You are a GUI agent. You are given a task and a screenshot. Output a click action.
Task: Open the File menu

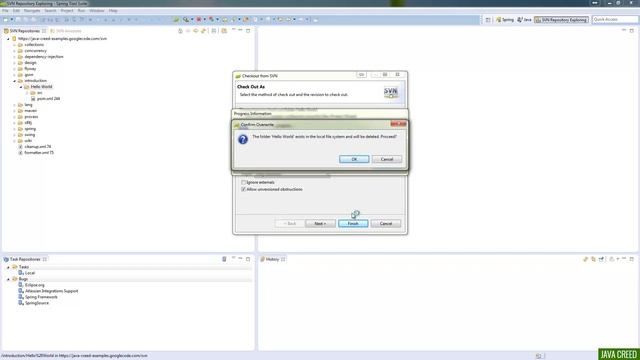(5, 11)
